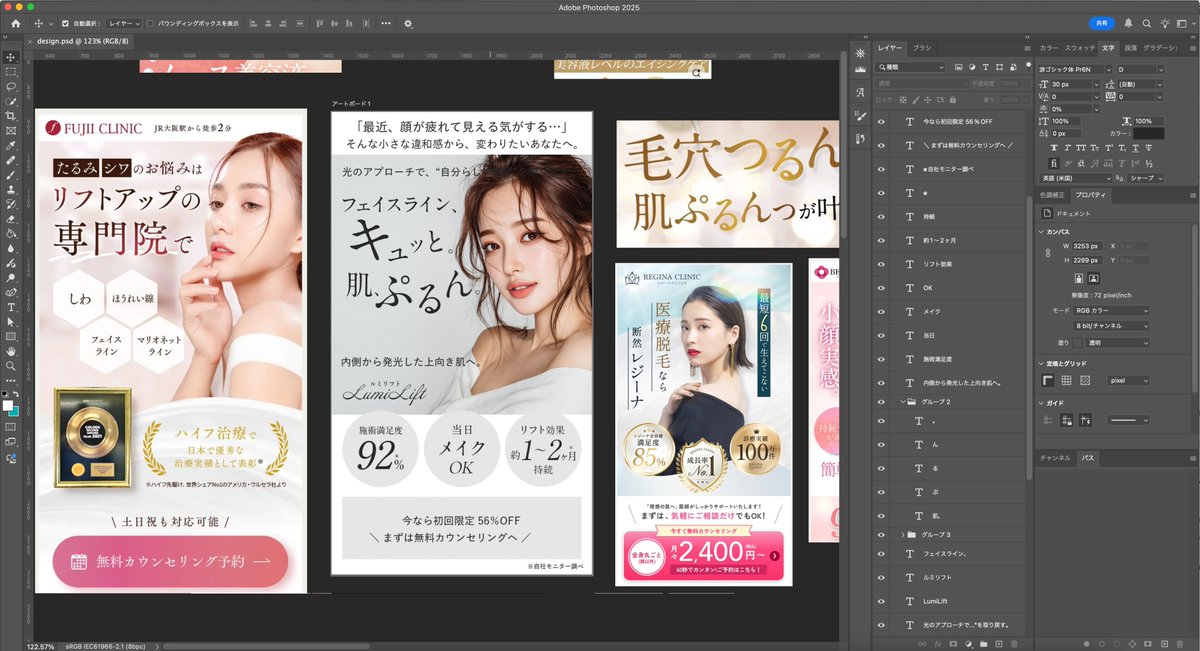This screenshot has height=651, width=1200.
Task: Open the Layers panel menu icon
Action: coord(1026,48)
